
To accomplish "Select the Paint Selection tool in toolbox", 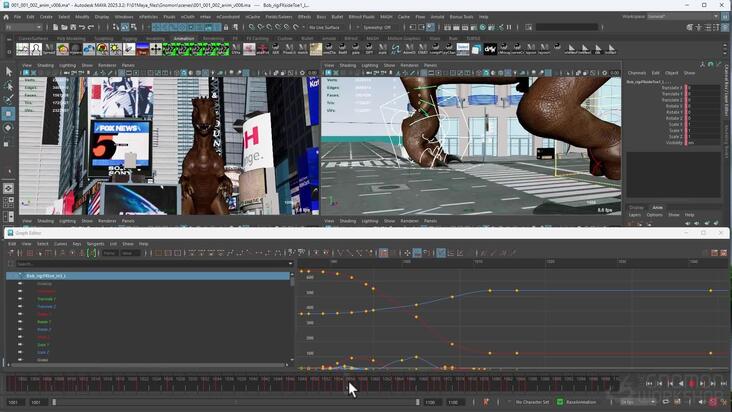I will point(8,99).
